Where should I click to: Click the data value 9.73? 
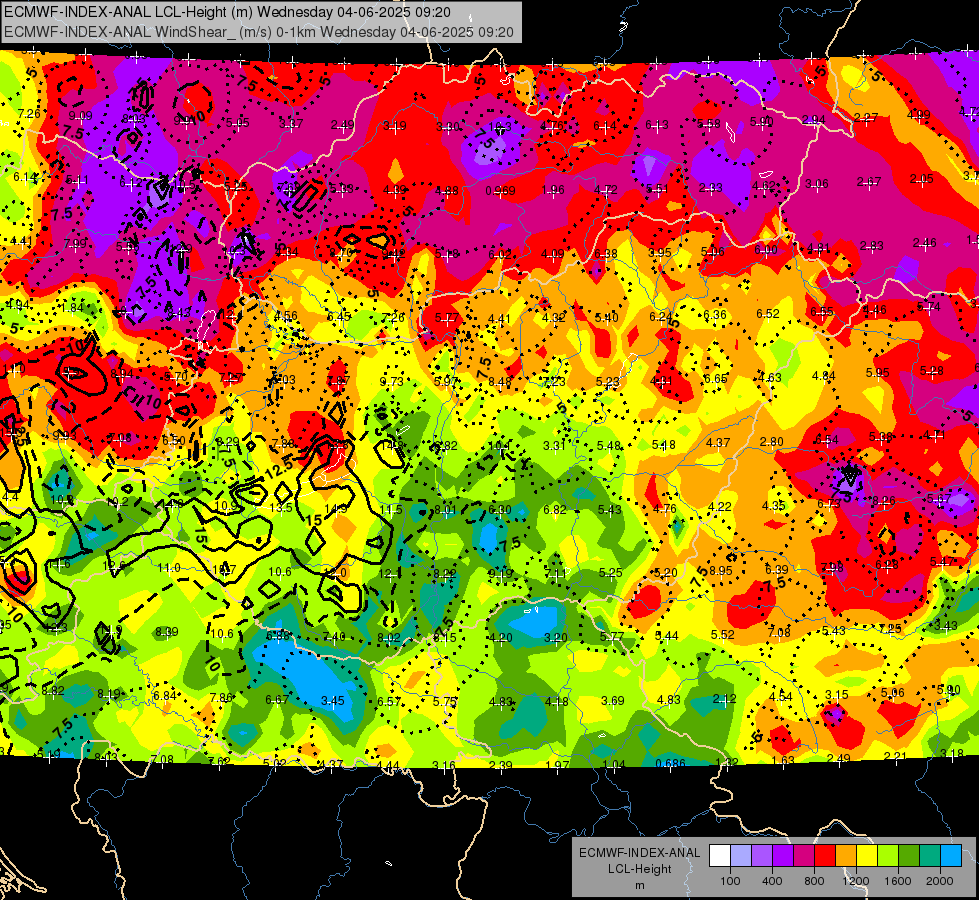coord(391,382)
